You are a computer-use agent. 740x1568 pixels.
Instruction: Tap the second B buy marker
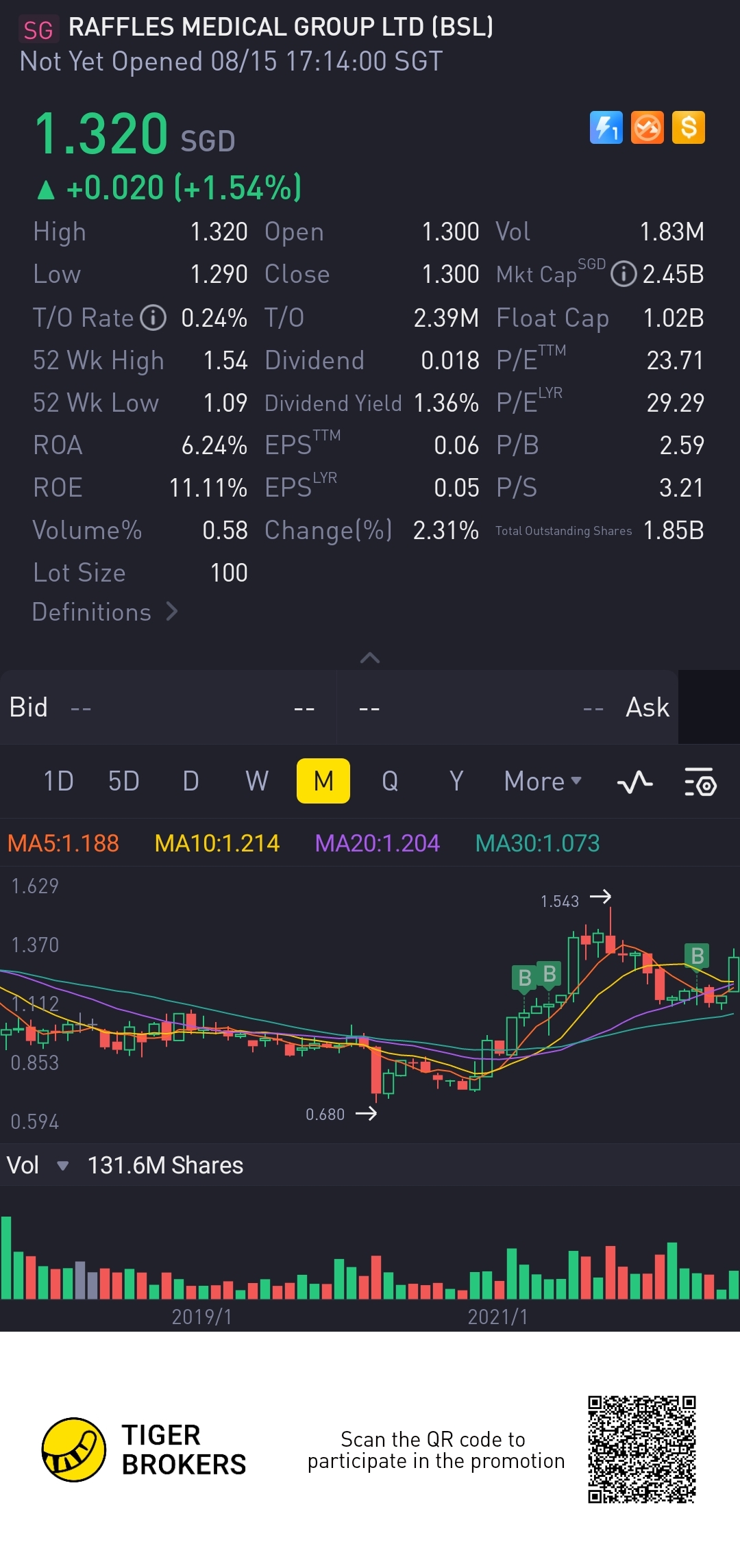click(x=550, y=974)
